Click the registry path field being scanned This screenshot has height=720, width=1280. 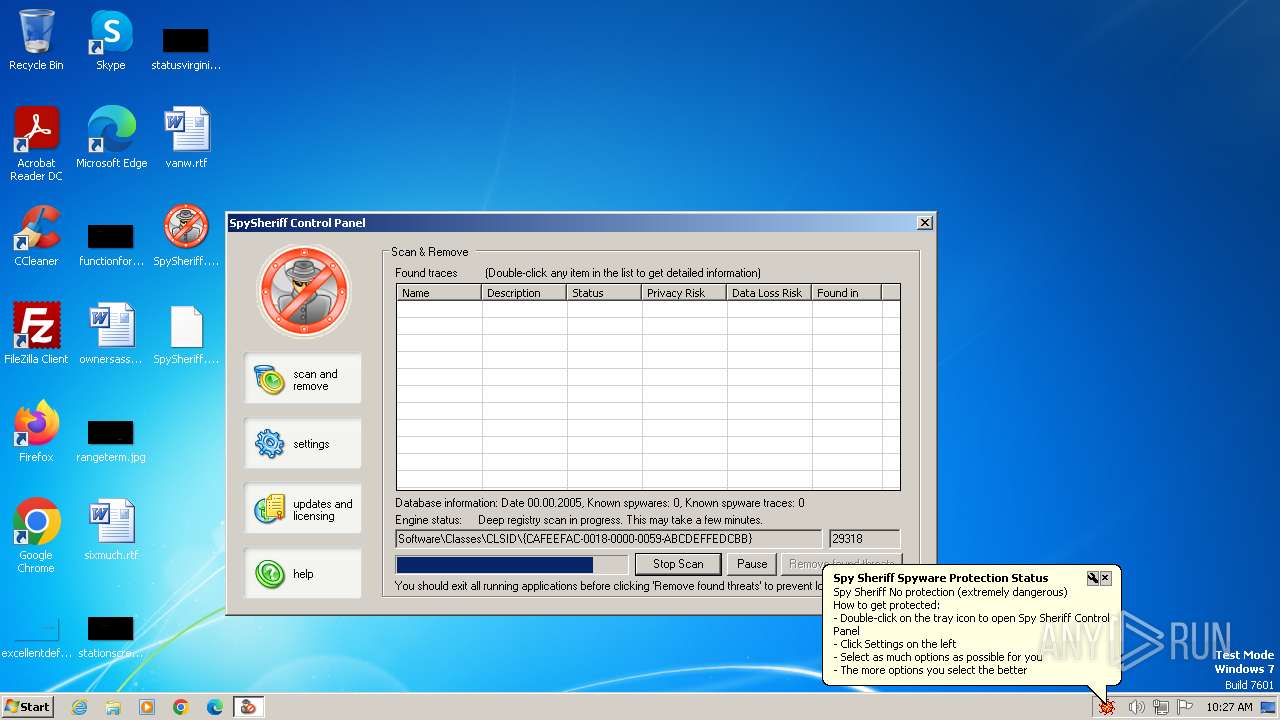pos(609,539)
